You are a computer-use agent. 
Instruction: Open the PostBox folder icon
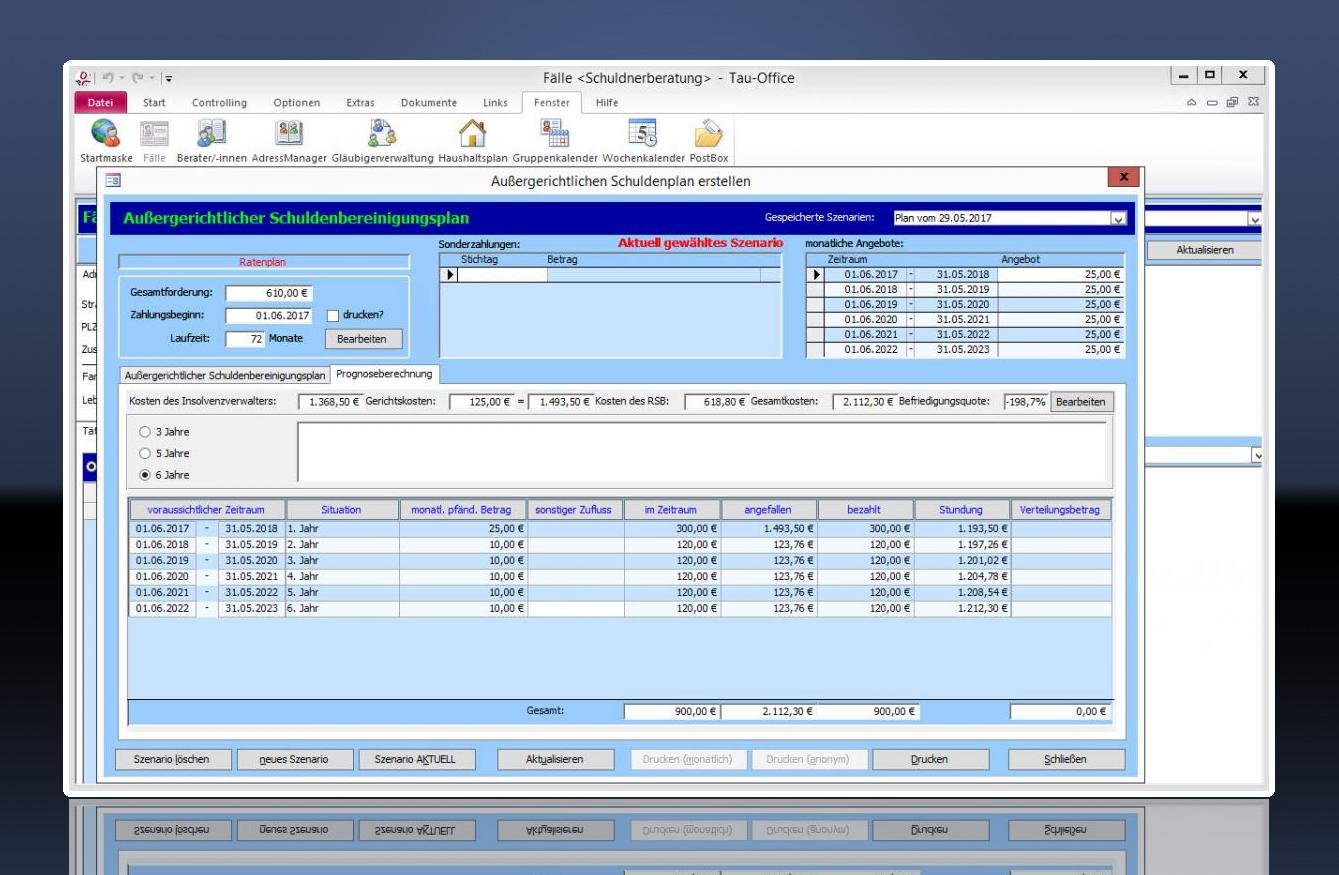point(708,134)
